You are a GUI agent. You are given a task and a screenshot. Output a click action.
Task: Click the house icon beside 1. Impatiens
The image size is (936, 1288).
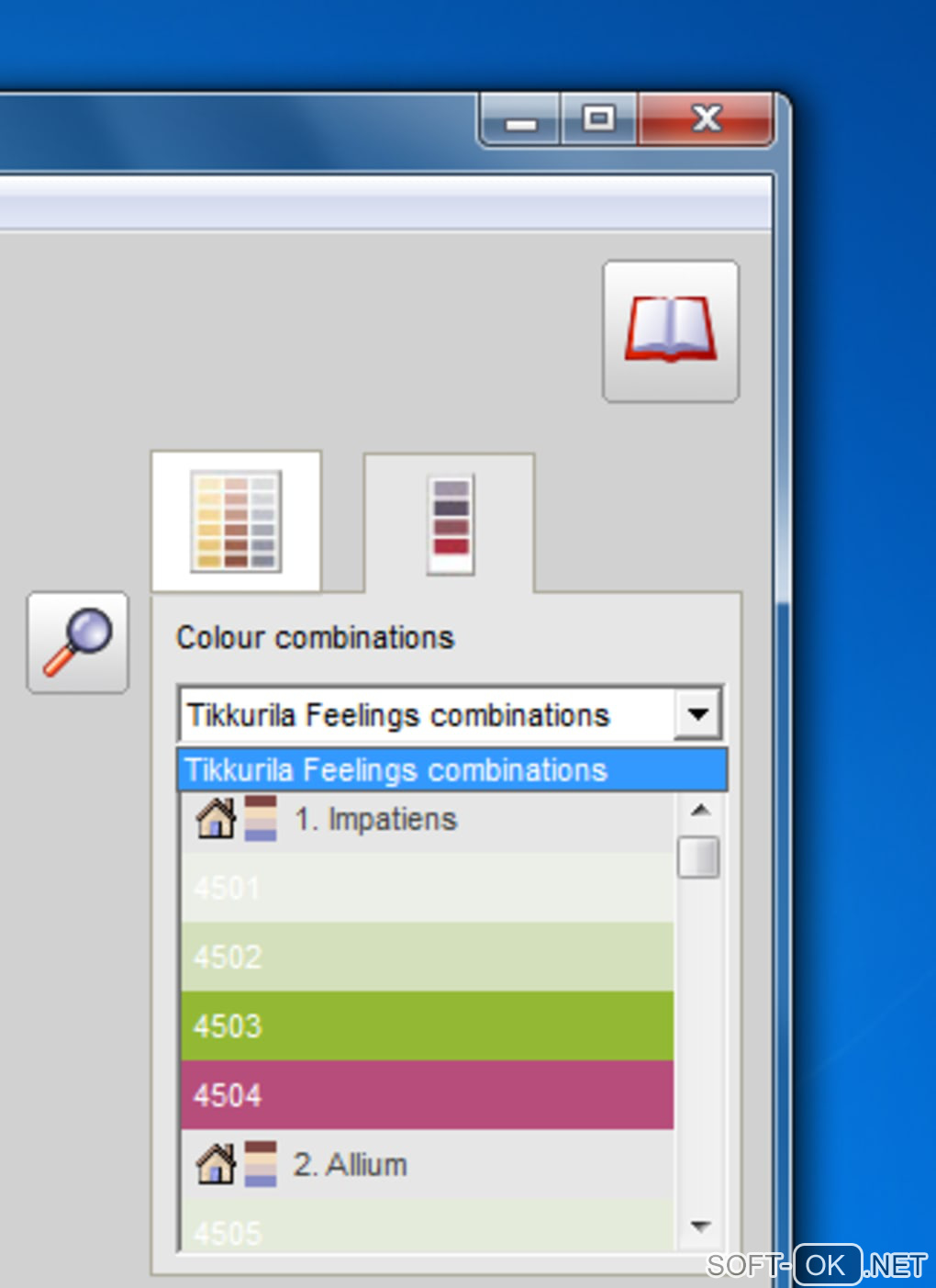tap(216, 818)
